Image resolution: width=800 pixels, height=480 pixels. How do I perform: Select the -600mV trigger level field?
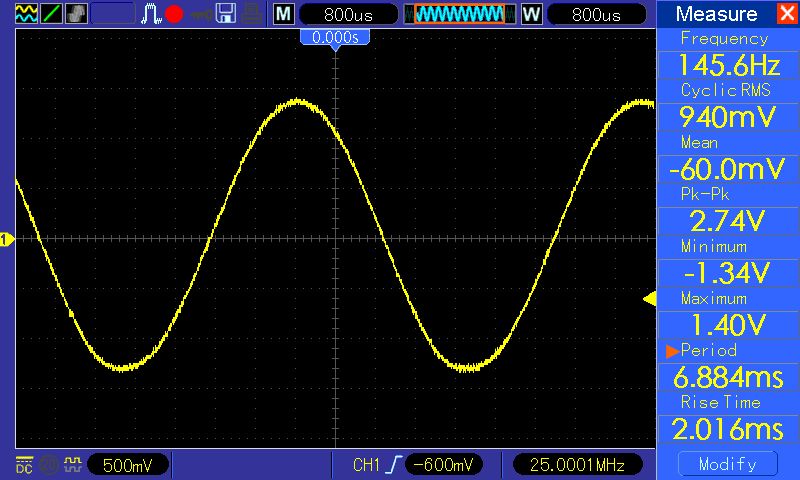pyautogui.click(x=443, y=465)
